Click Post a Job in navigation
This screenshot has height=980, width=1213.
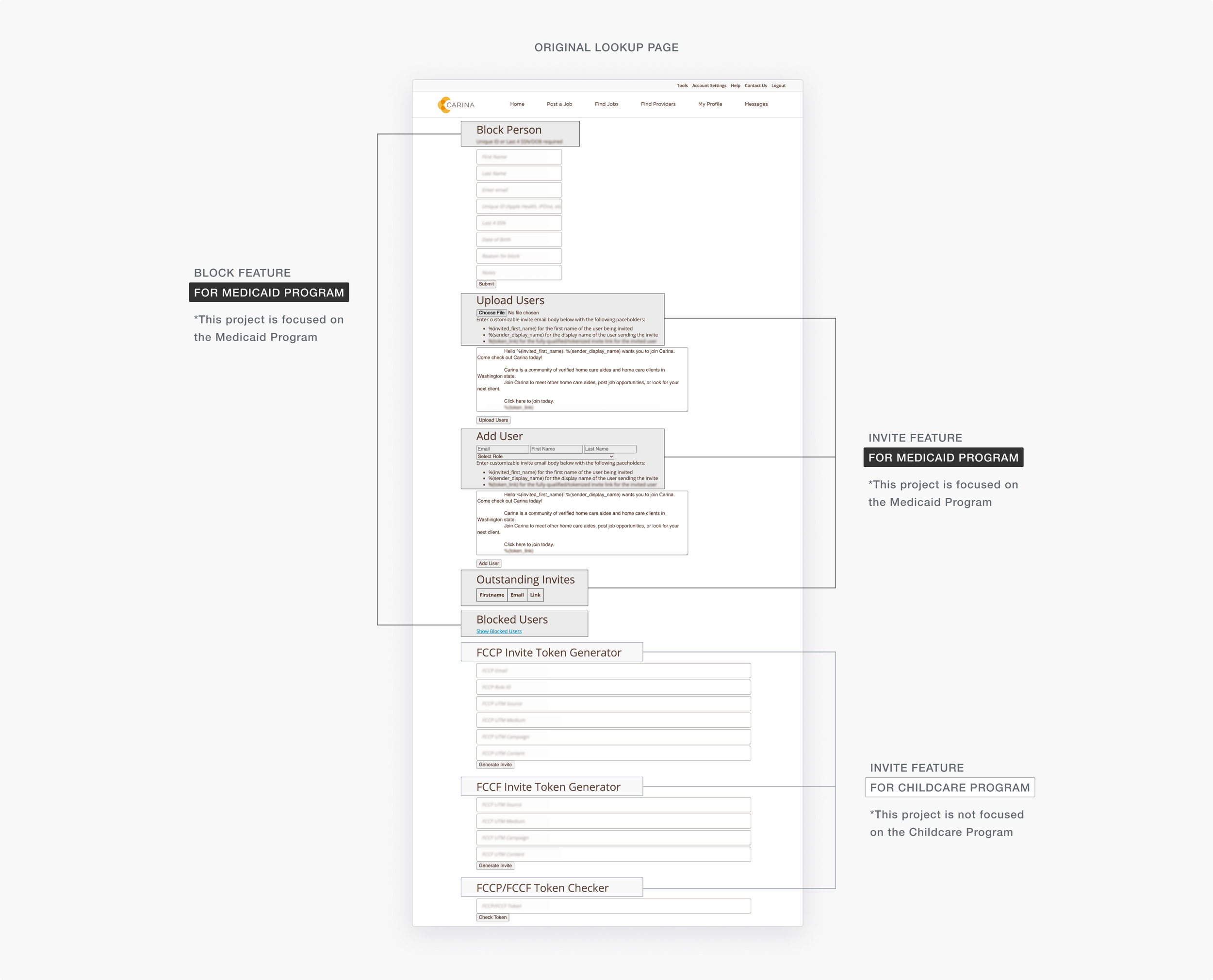click(559, 104)
